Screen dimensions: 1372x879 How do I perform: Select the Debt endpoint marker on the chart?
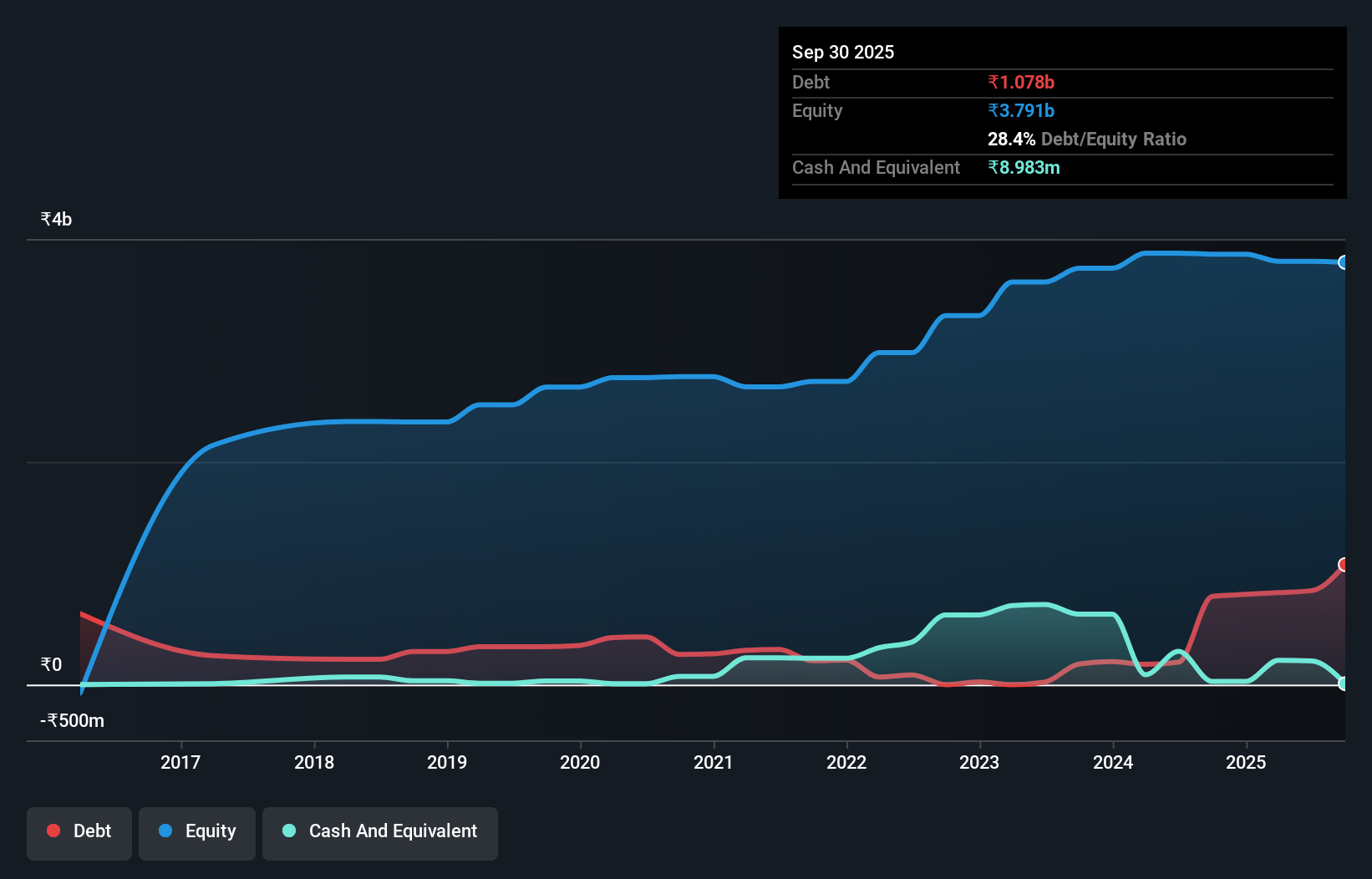pyautogui.click(x=1344, y=565)
